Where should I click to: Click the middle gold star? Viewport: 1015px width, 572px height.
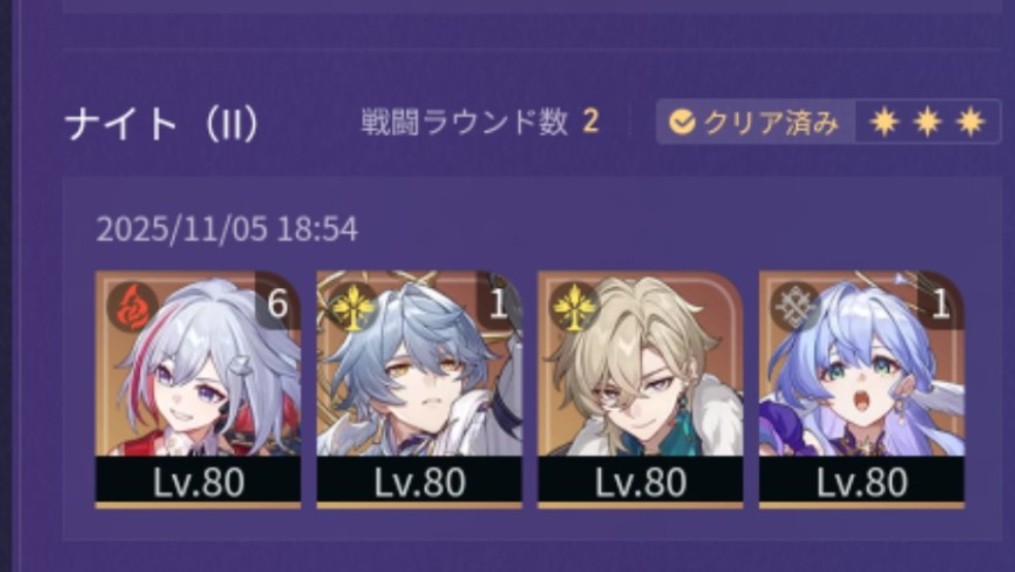pos(927,122)
